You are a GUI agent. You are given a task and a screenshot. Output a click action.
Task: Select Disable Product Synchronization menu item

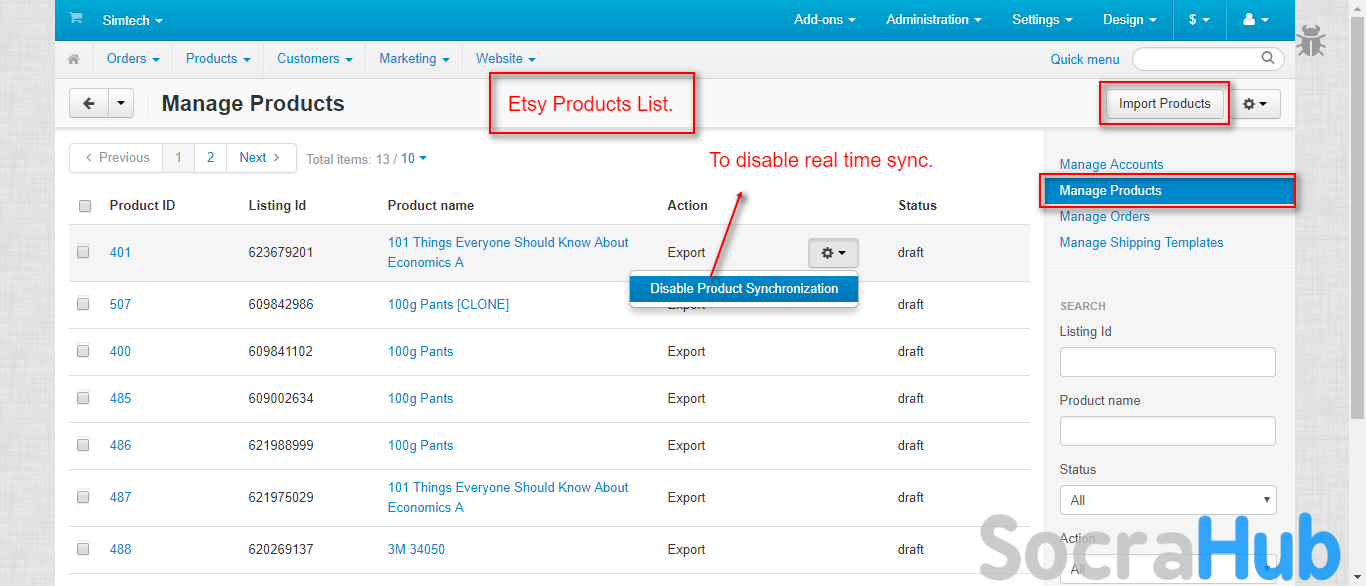pyautogui.click(x=743, y=288)
